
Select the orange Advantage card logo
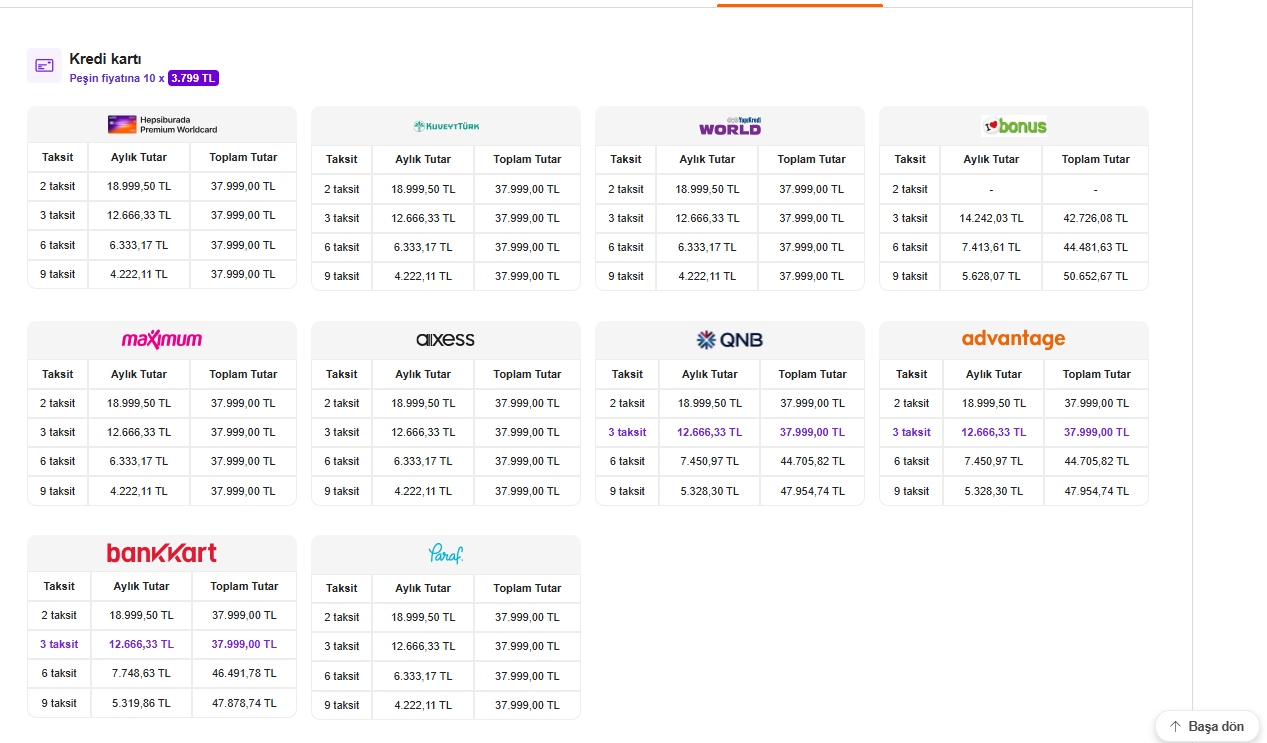(1014, 339)
